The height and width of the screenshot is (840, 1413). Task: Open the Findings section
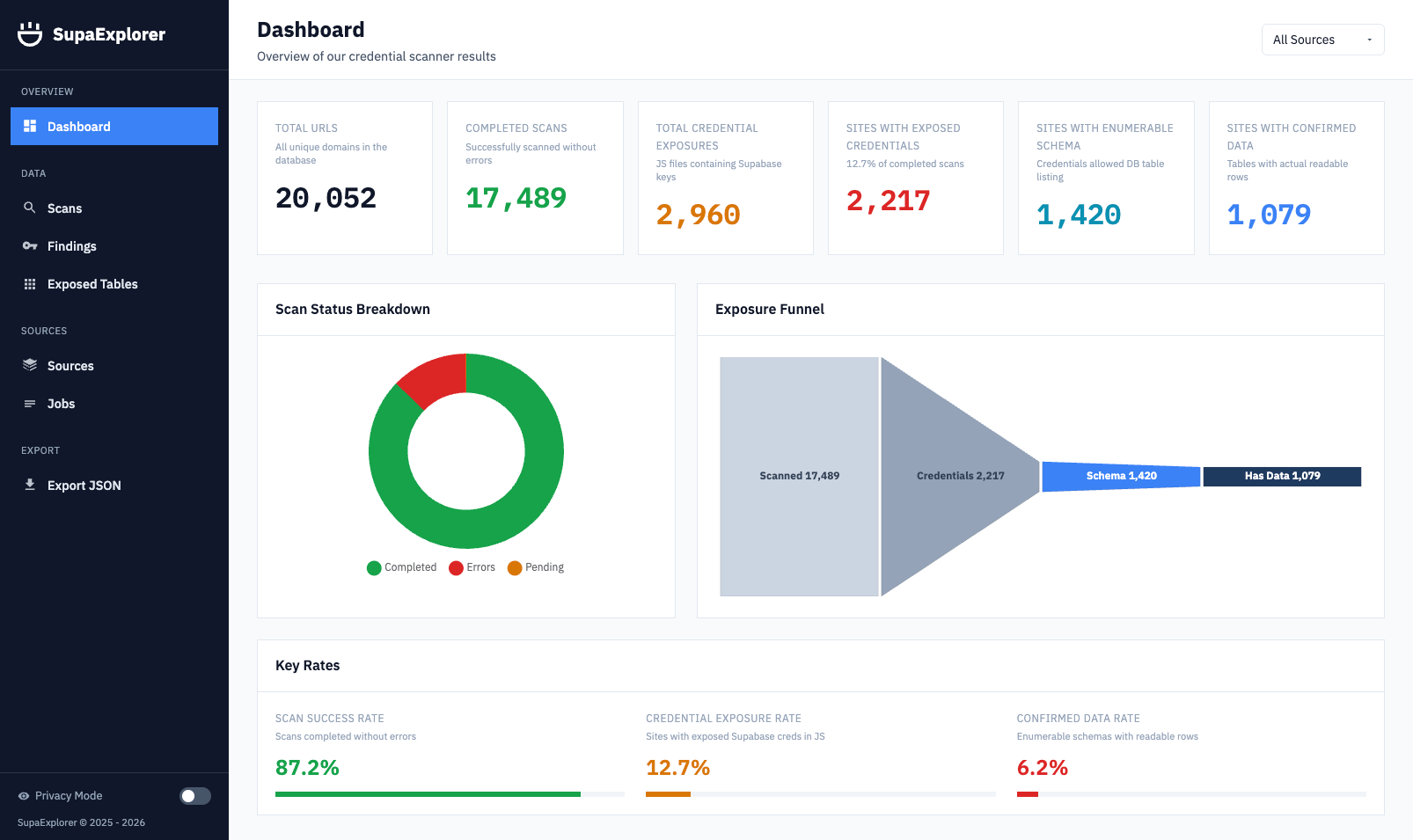72,245
